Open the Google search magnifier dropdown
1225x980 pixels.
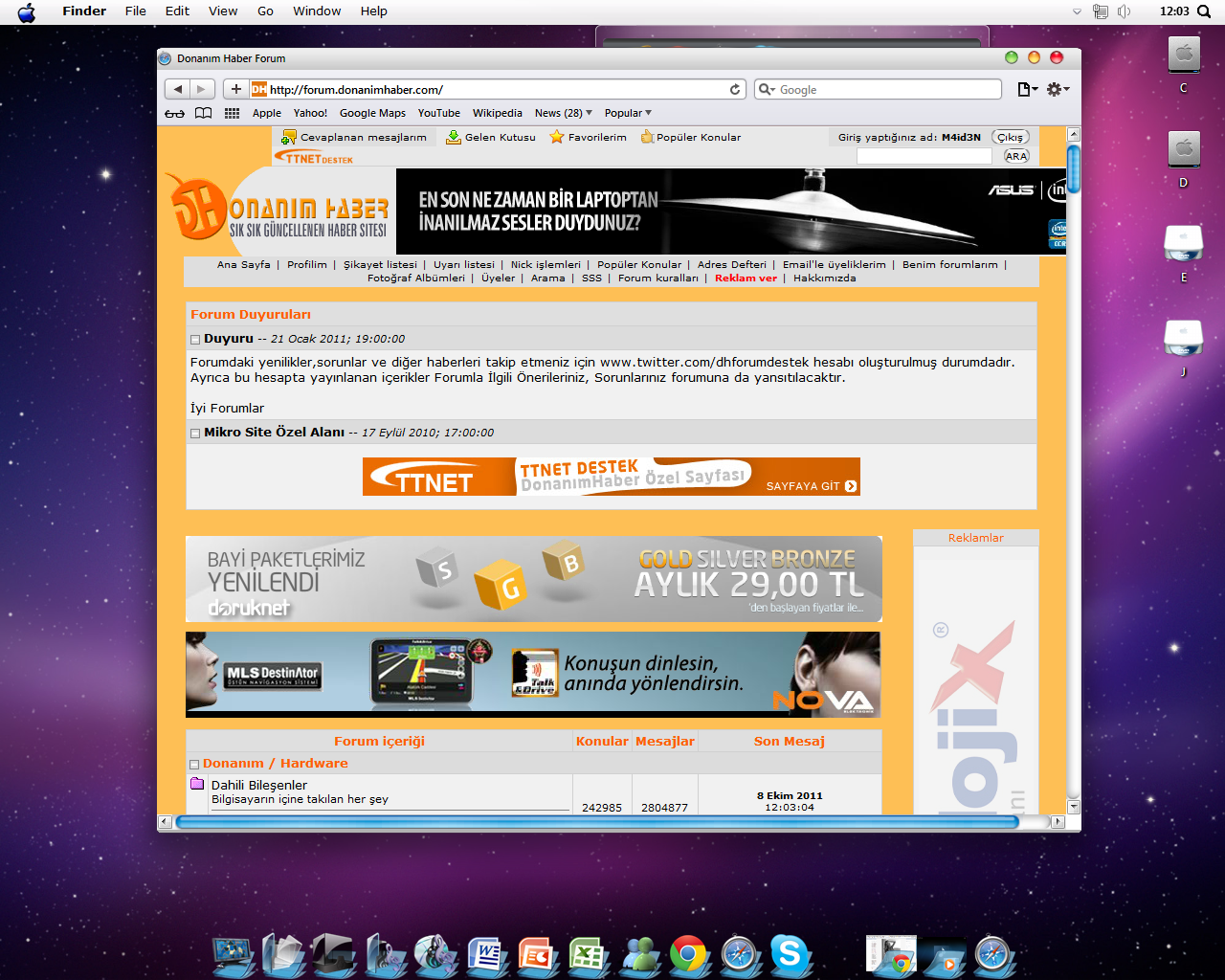767,89
